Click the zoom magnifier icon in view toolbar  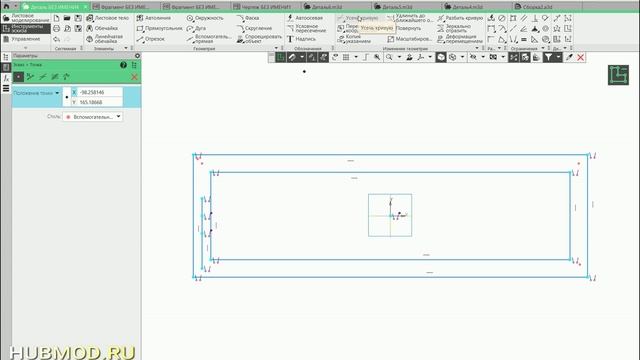(389, 58)
